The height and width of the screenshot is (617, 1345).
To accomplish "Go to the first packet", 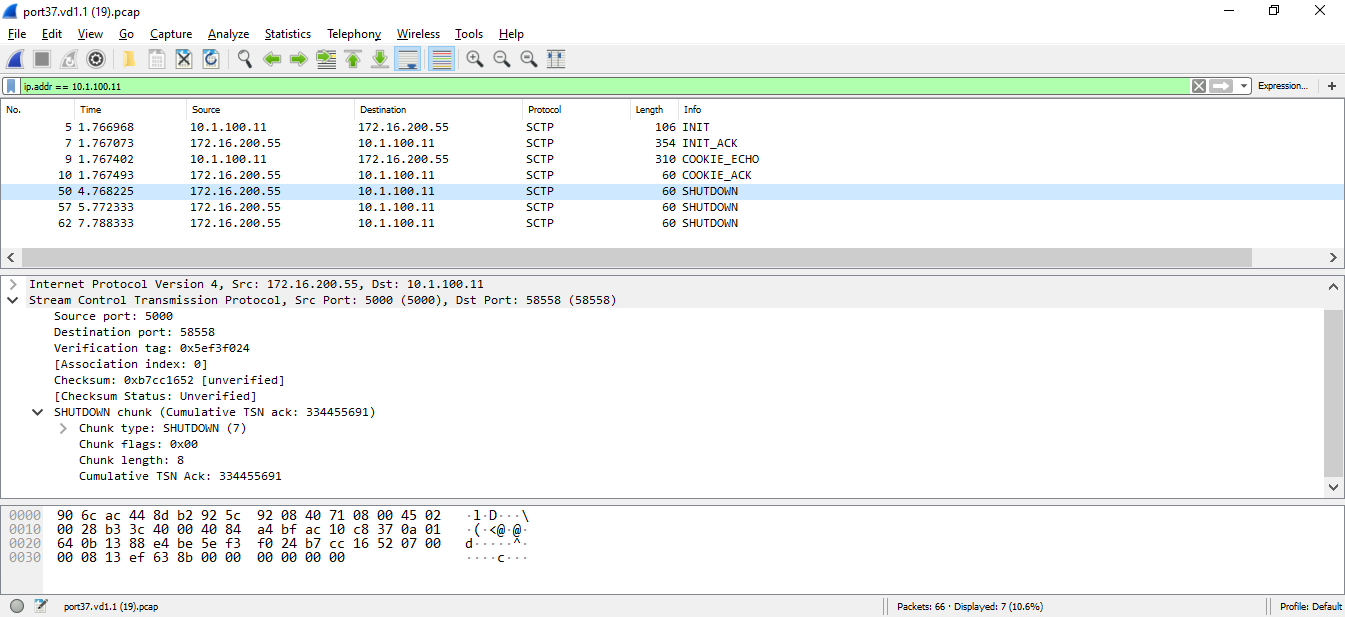I will point(352,59).
